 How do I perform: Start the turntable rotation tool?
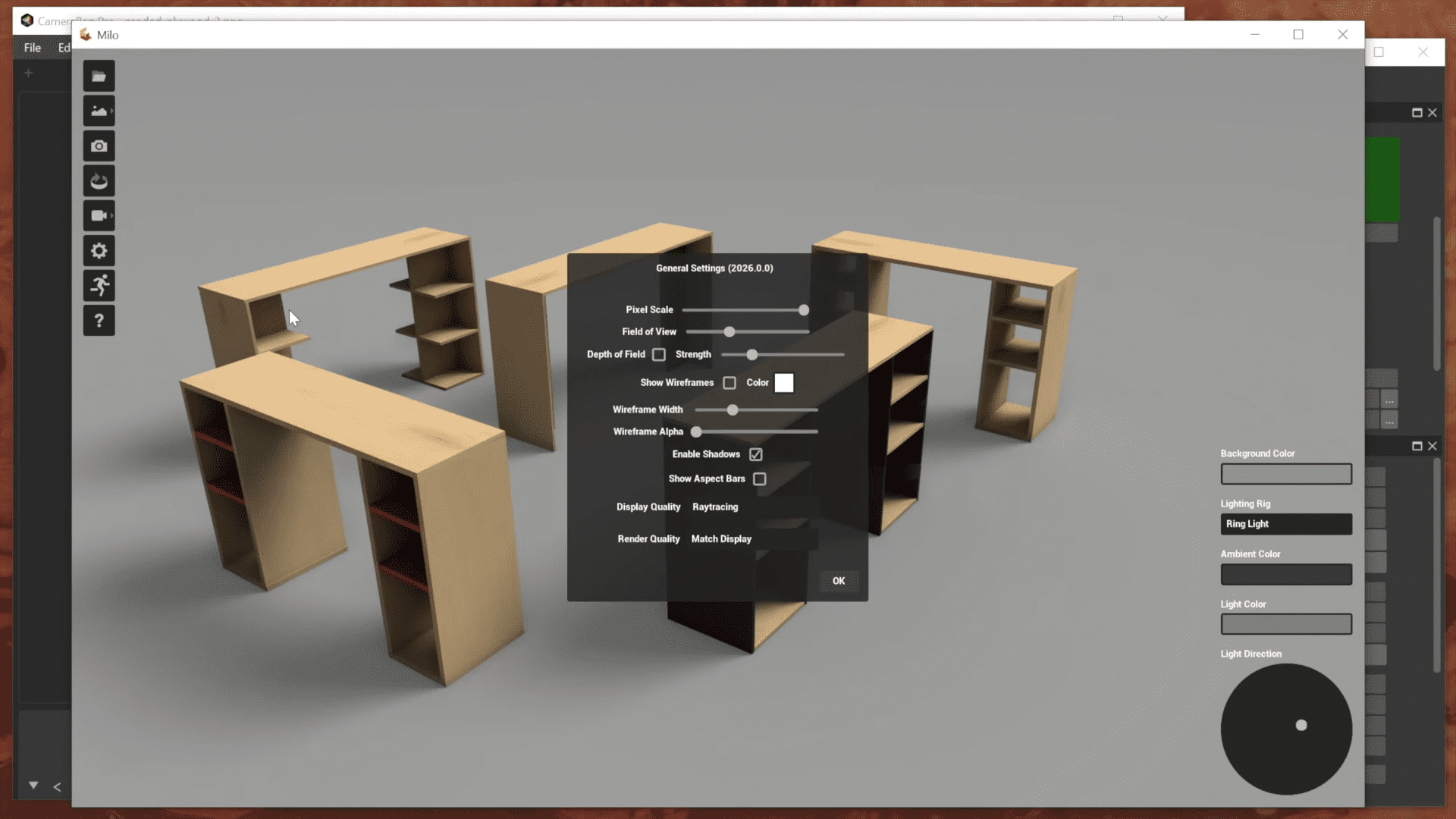tap(99, 180)
